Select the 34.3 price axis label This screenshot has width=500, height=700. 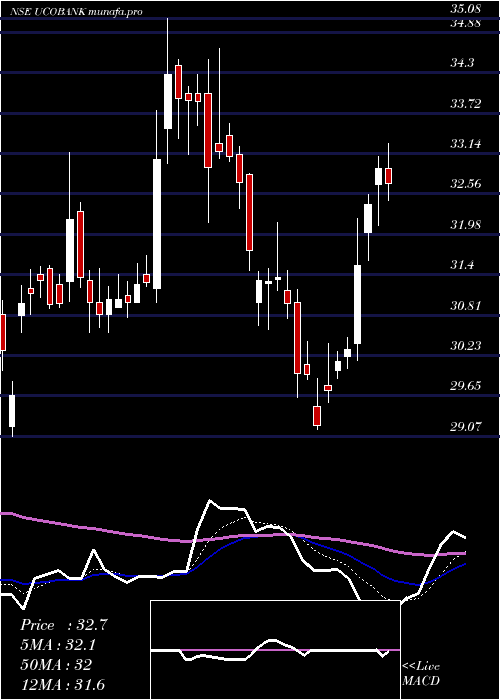point(462,63)
